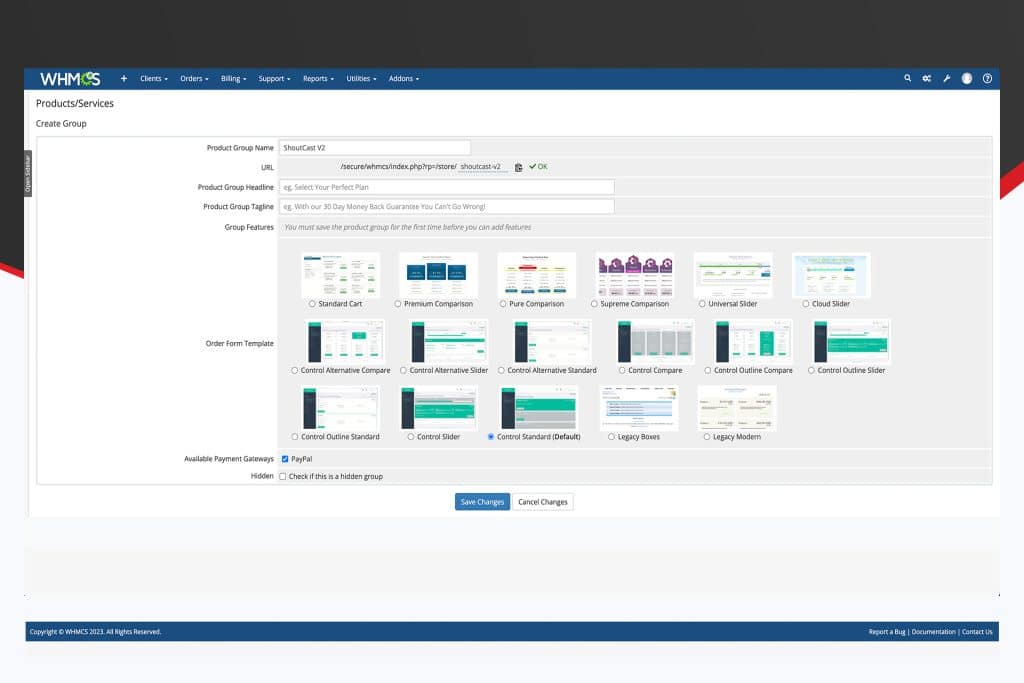Click Save Changes button
The image size is (1024, 683).
coord(482,501)
